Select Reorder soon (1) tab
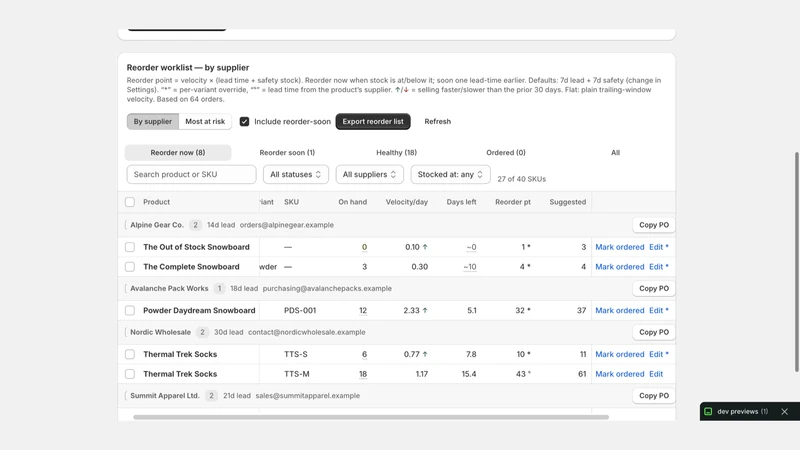The image size is (800, 450). 287,153
